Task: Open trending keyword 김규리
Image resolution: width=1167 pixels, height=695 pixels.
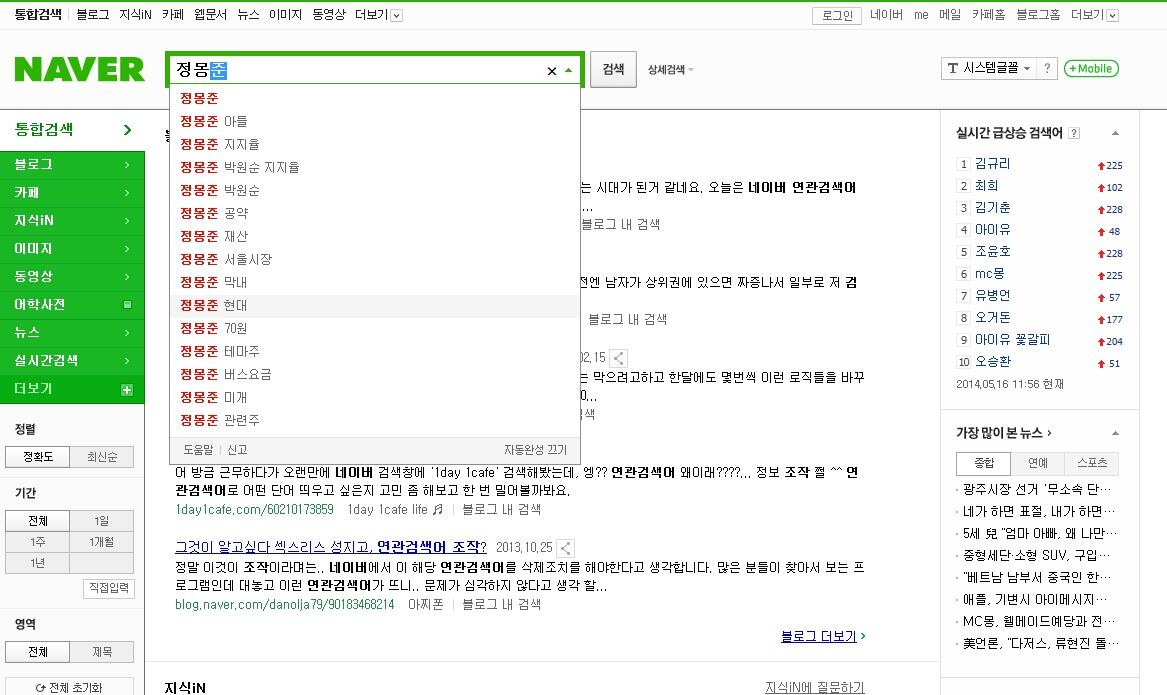Action: click(992, 164)
